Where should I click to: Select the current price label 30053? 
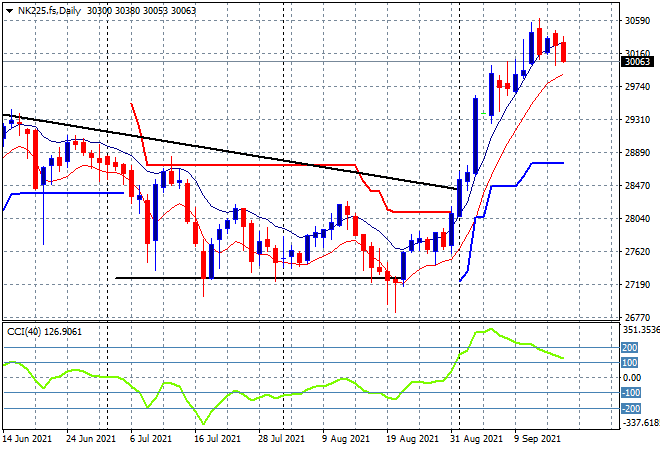(637, 62)
